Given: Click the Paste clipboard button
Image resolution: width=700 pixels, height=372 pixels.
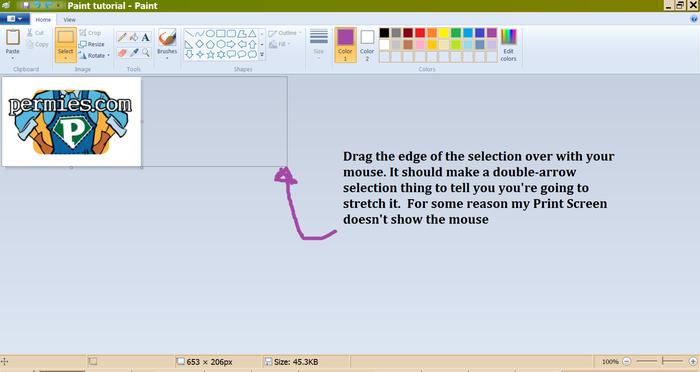Looking at the screenshot, I should pyautogui.click(x=12, y=40).
